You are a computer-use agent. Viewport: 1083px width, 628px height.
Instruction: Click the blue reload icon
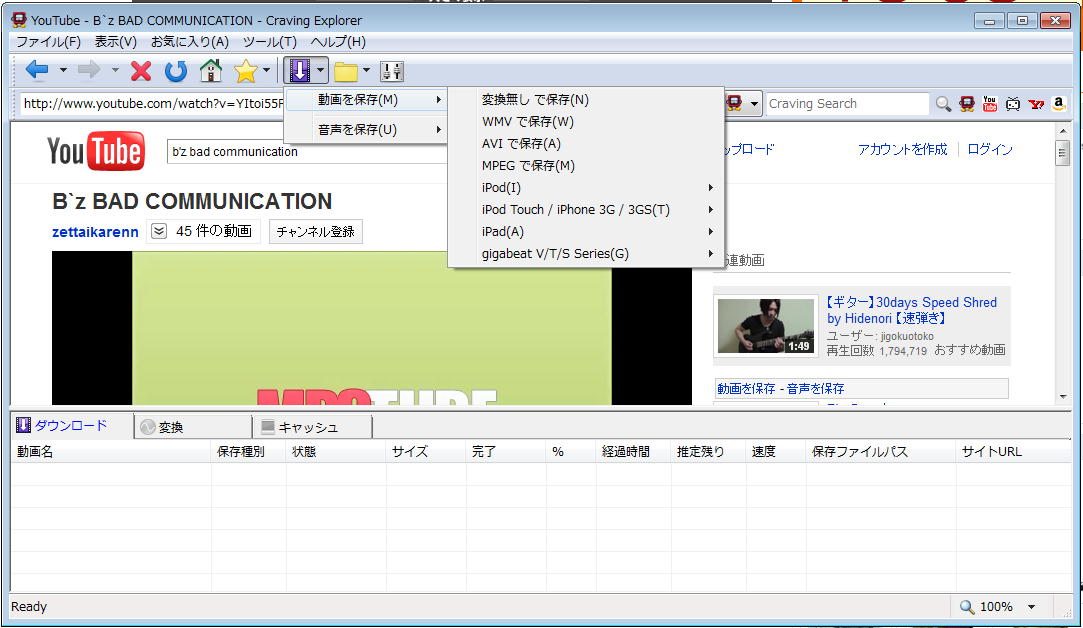(176, 70)
